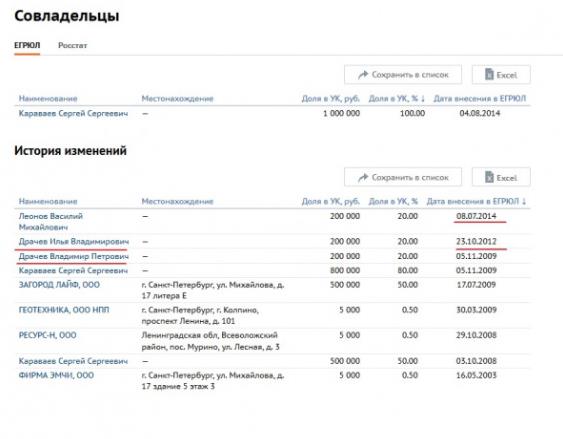Screen dimensions: 563x439
Task: Click date 29.10.2008 in history
Action: [476, 335]
